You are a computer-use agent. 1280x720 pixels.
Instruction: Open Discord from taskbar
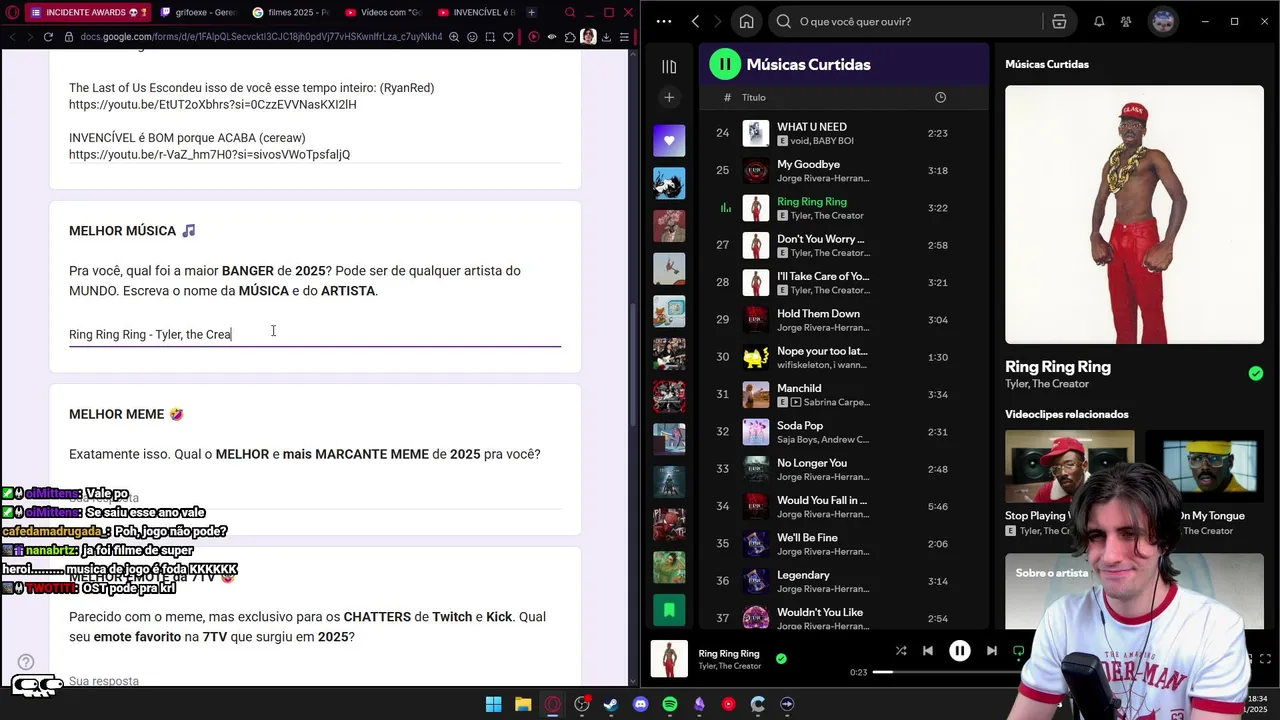pyautogui.click(x=641, y=704)
